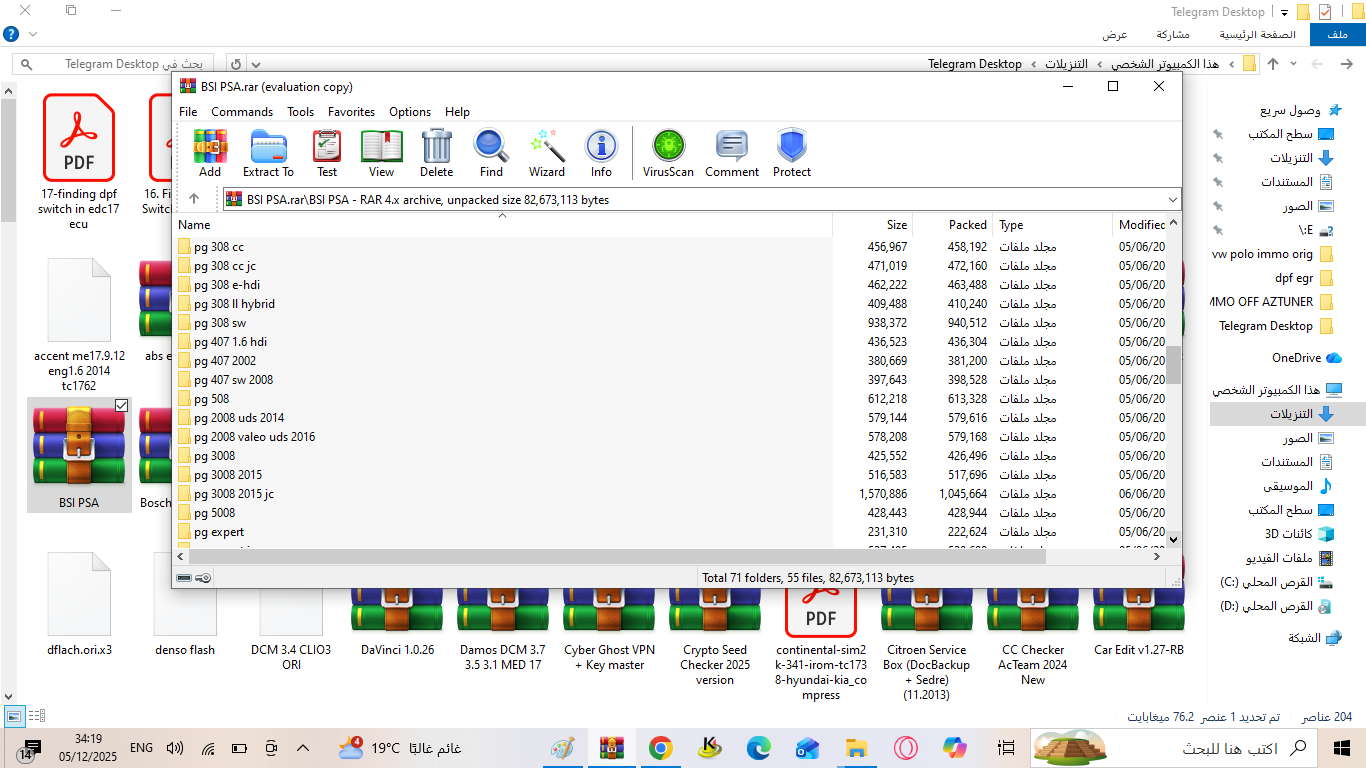Select dpf egr in the quick access list

pos(1303,278)
